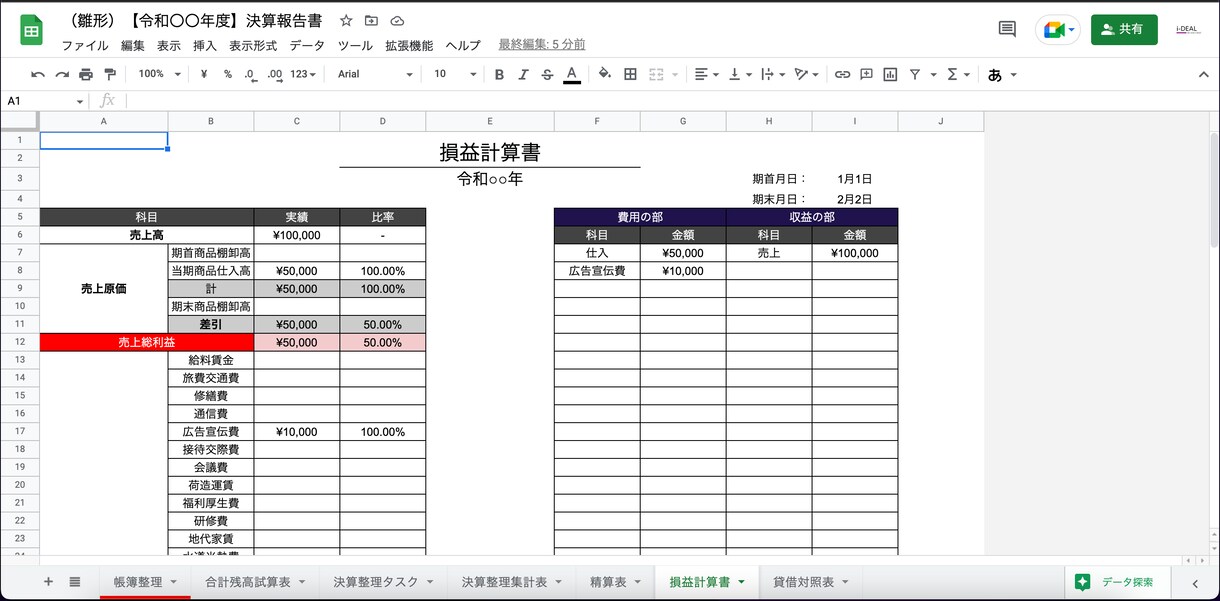Select the 売上総利益 red cell
This screenshot has width=1220, height=601.
tap(147, 342)
